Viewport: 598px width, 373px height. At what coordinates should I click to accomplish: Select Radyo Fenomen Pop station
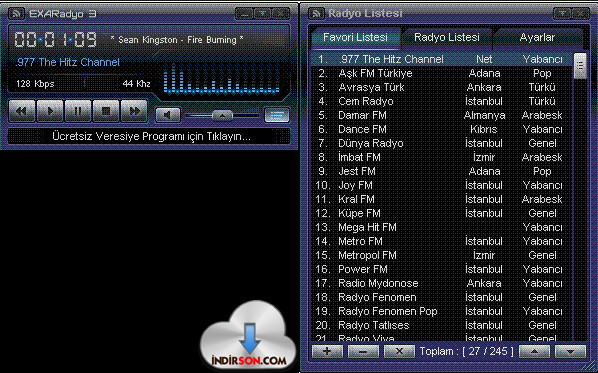pyautogui.click(x=441, y=311)
